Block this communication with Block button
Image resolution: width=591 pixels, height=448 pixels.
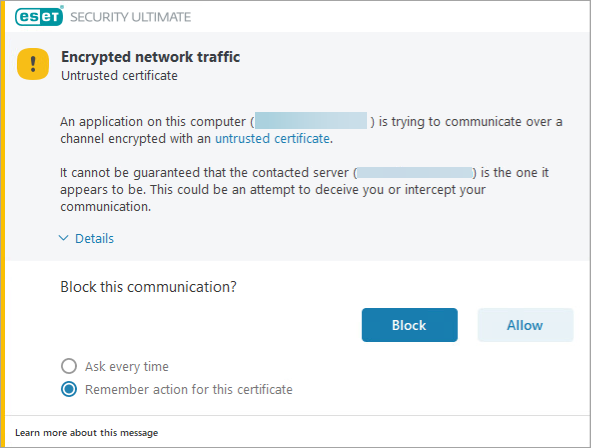(410, 325)
